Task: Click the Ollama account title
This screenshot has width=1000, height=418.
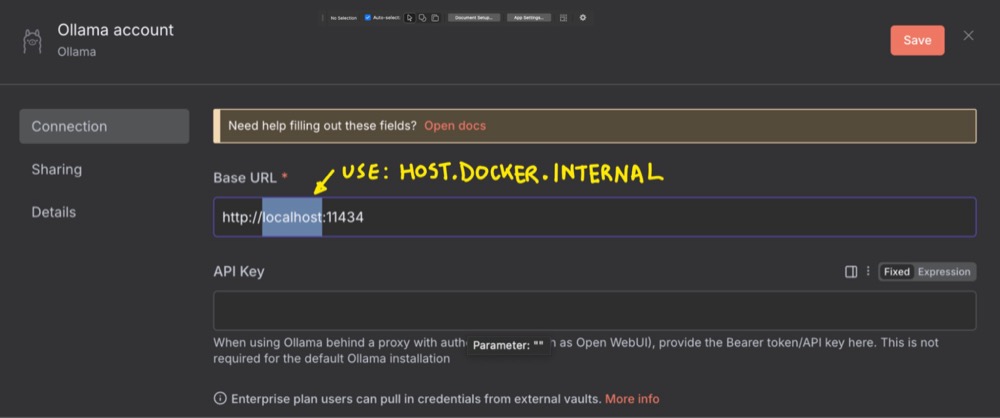Action: click(x=115, y=30)
